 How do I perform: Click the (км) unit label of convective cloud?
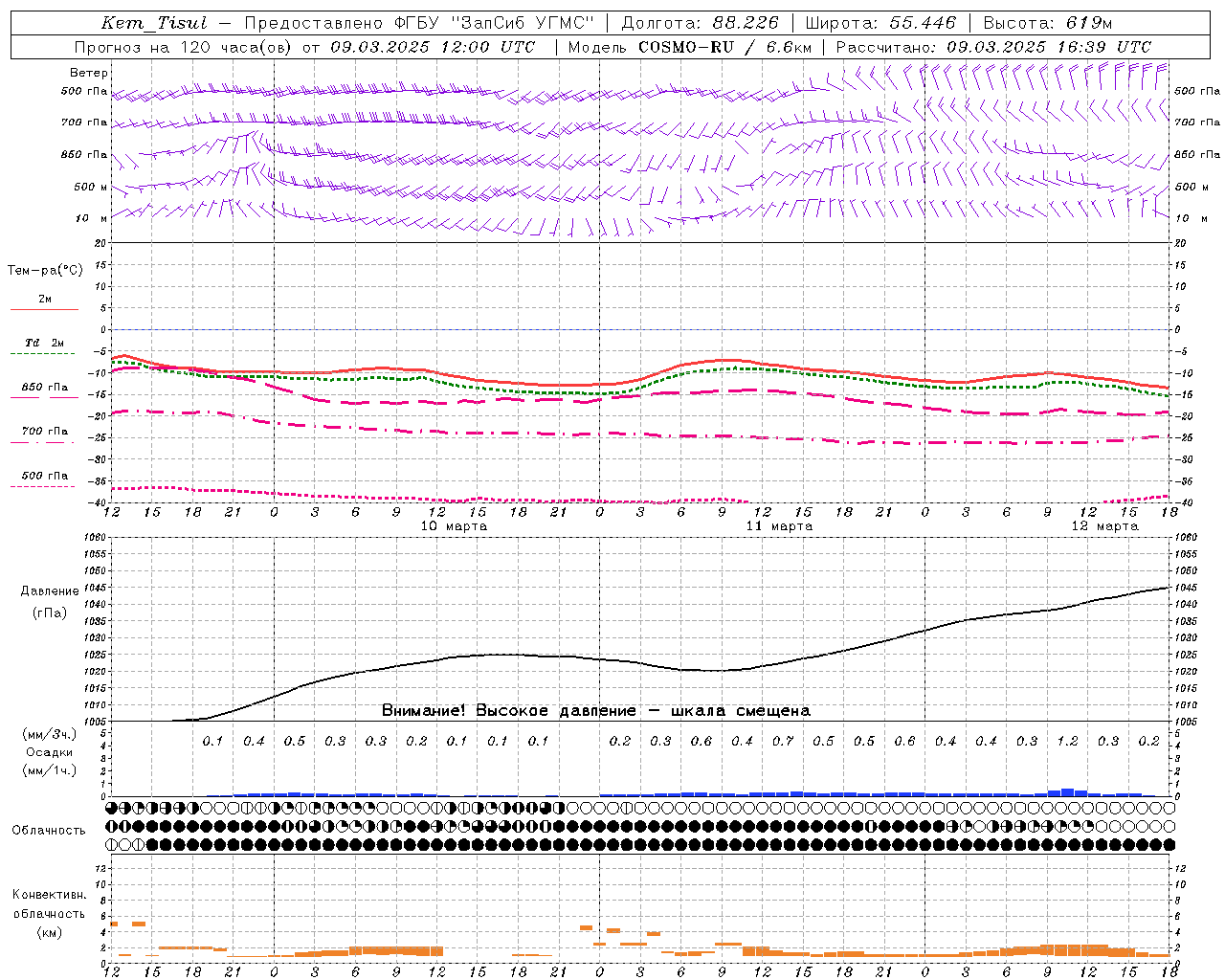click(49, 932)
